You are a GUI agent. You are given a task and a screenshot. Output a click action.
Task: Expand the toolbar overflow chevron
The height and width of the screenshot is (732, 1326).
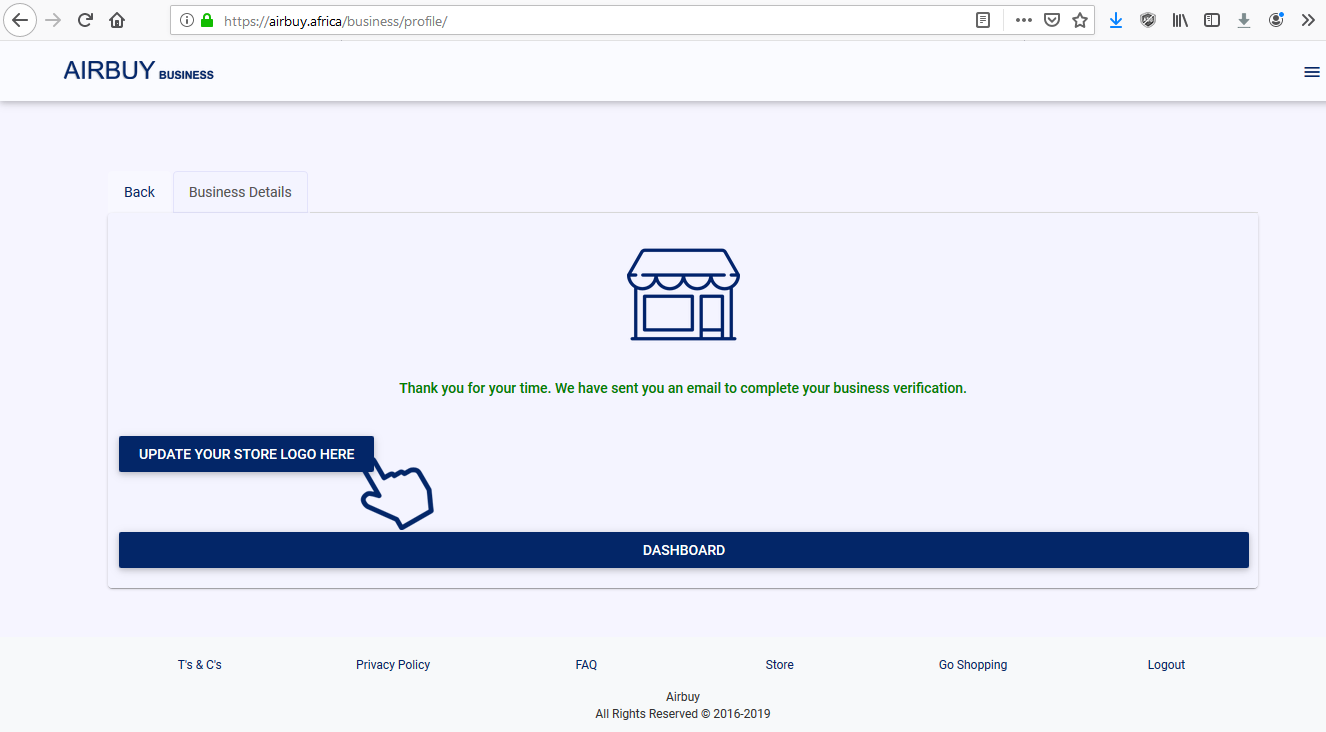point(1307,20)
